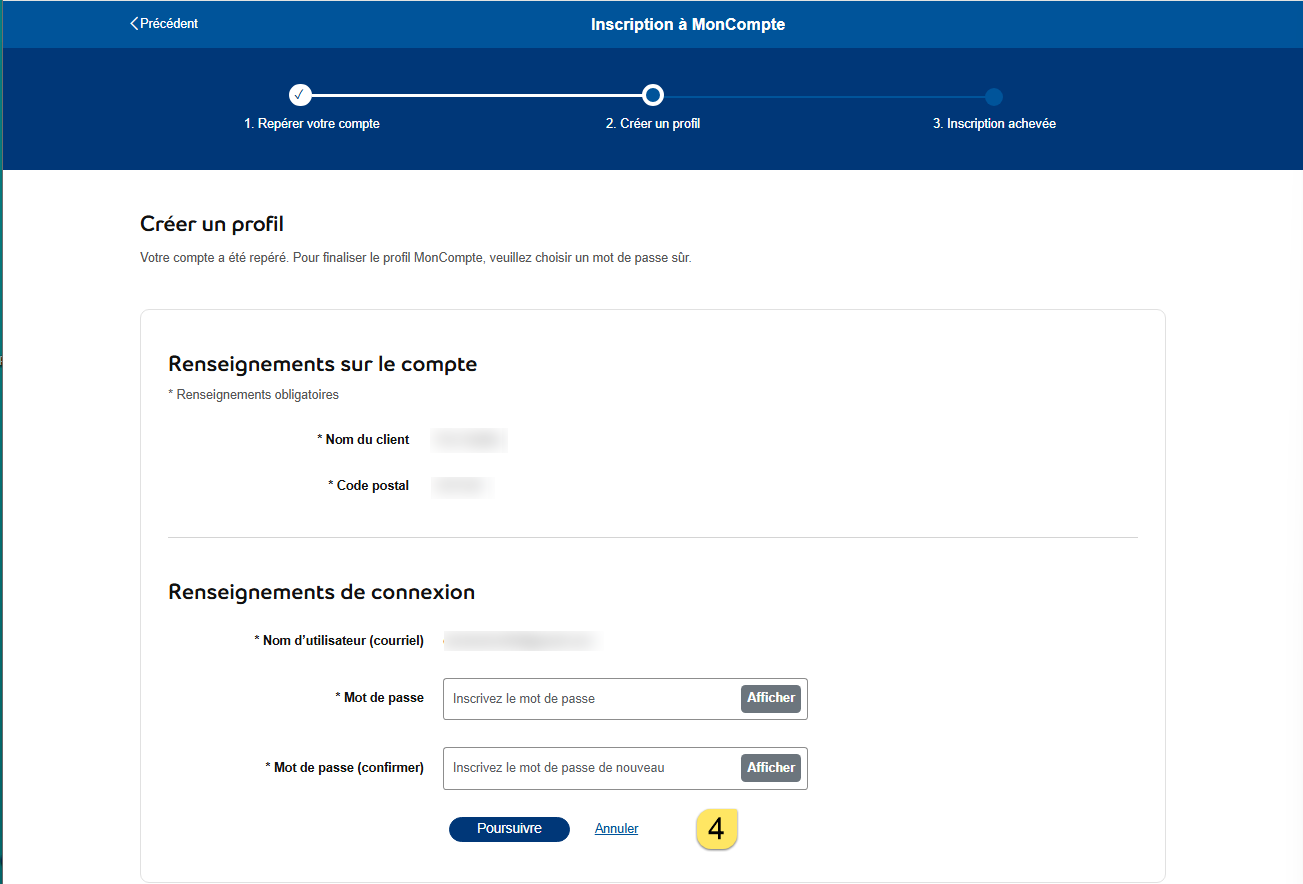Viewport: 1303px width, 884px height.
Task: Click the completed step 1 checkmark circle
Action: (300, 95)
